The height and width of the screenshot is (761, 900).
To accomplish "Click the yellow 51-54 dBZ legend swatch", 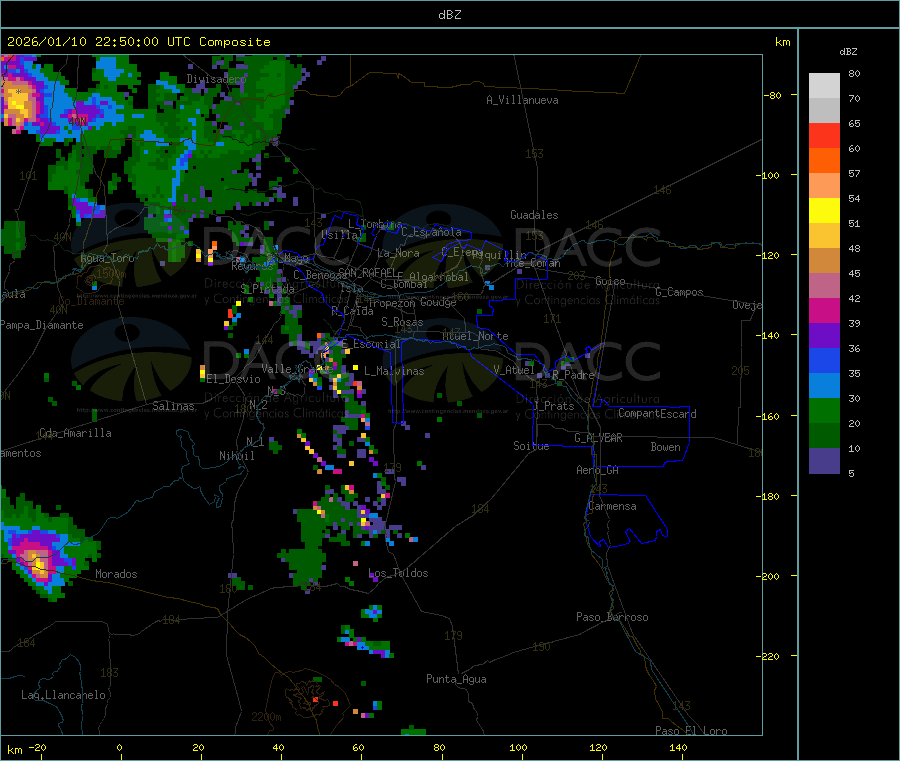I will 824,211.
